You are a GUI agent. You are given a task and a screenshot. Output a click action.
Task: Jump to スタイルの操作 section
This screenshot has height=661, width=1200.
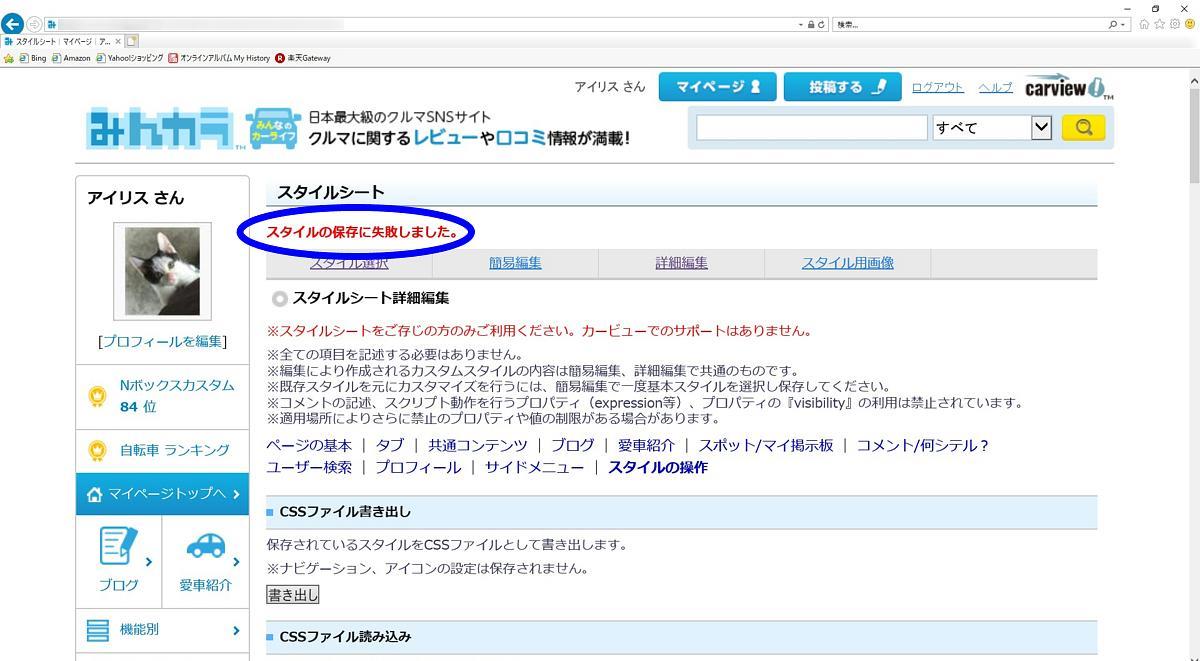(657, 468)
